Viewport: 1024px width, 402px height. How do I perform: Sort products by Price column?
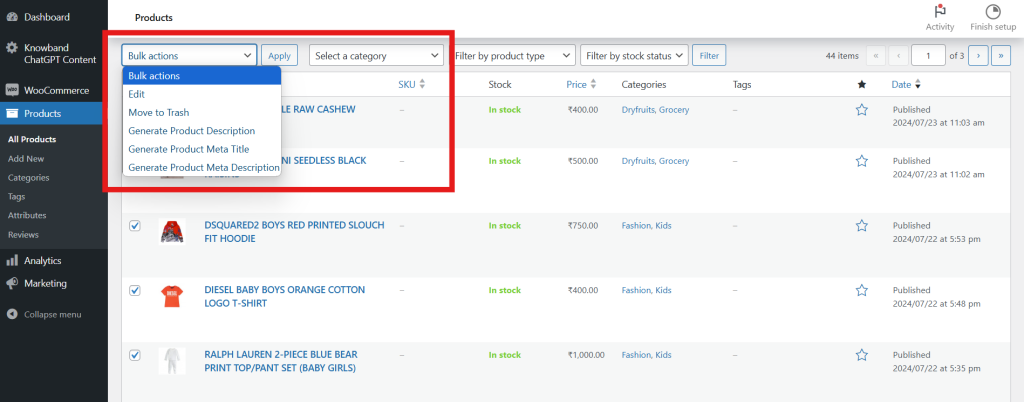[x=581, y=84]
